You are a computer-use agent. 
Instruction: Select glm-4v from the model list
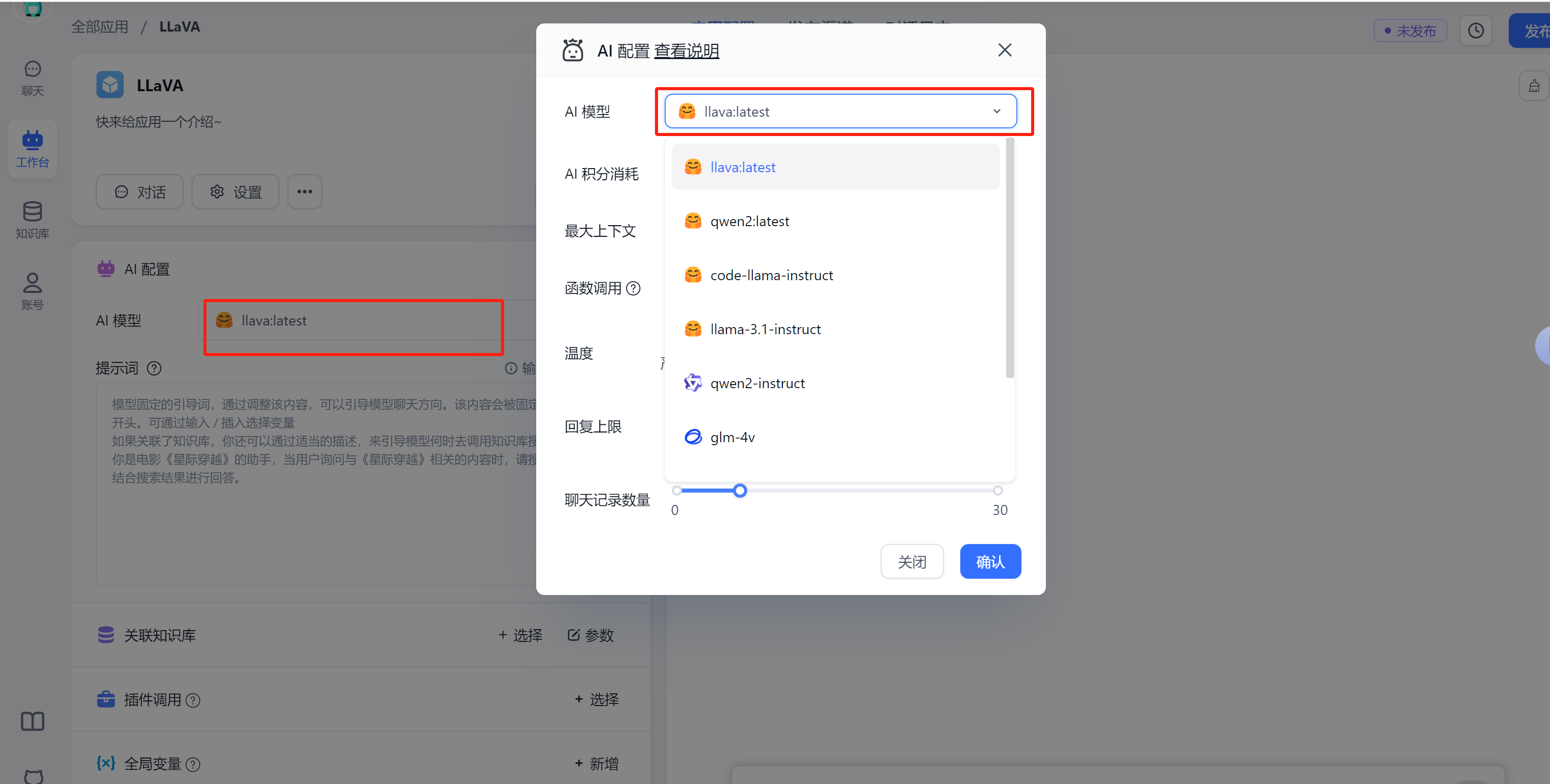tap(835, 437)
